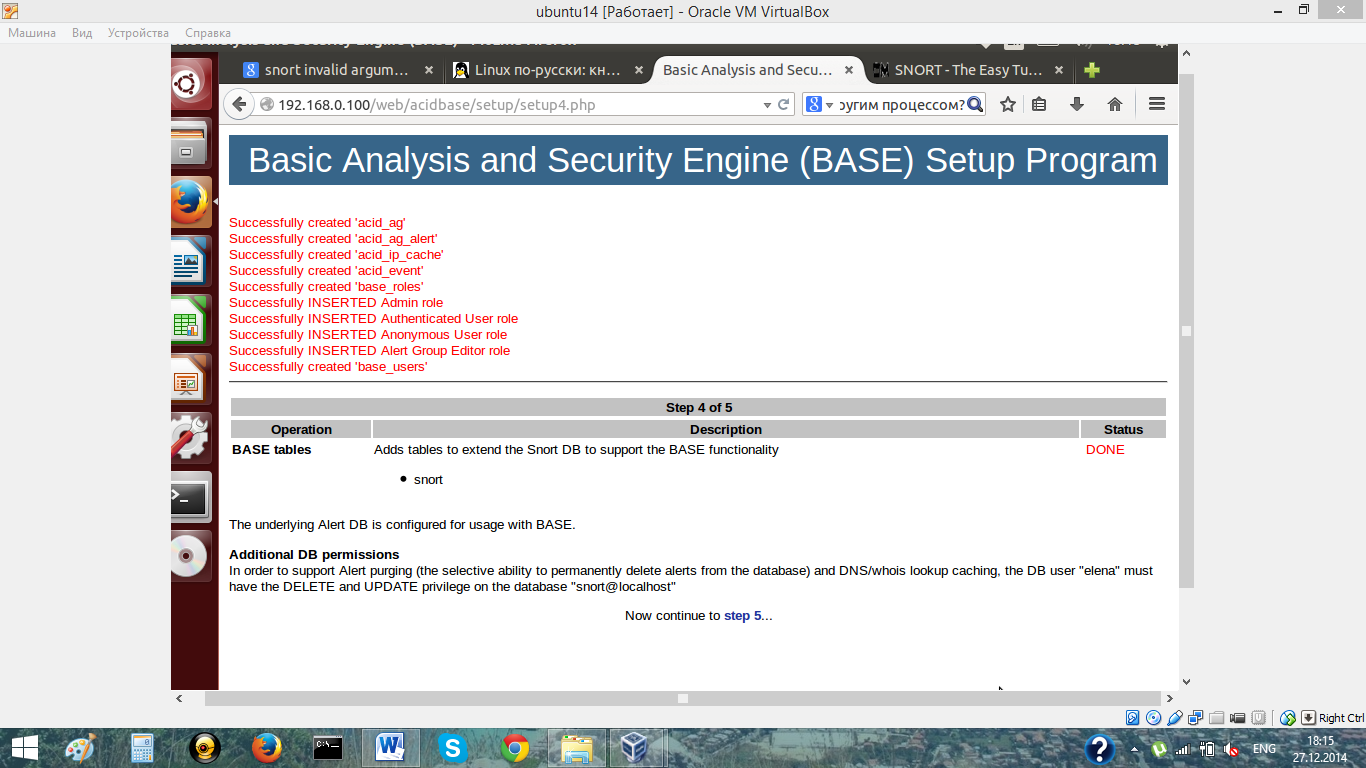Click 'Successfully created 'base_users'' message

(328, 367)
